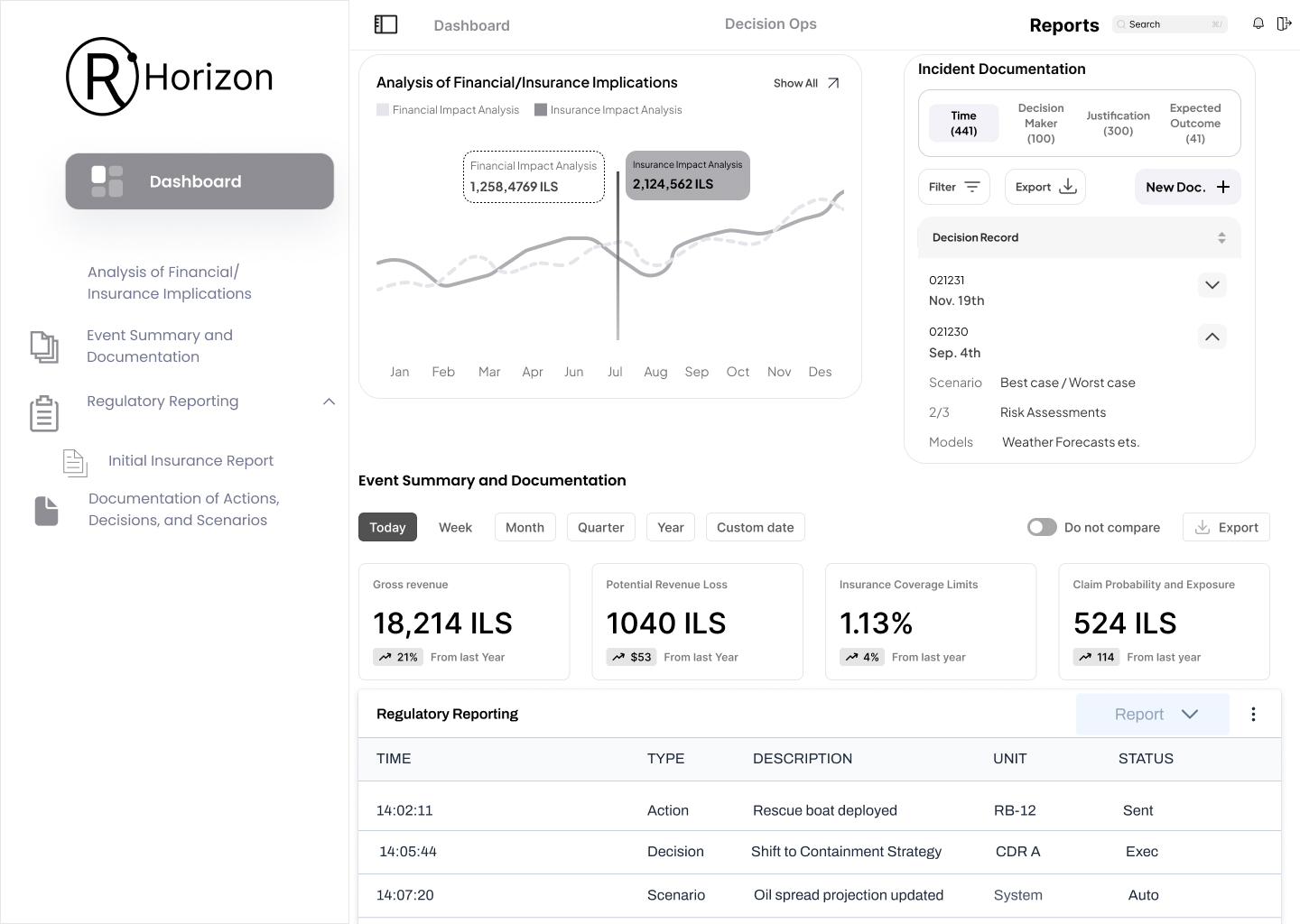
Task: Switch to the Decision Ops tab
Action: tap(770, 24)
